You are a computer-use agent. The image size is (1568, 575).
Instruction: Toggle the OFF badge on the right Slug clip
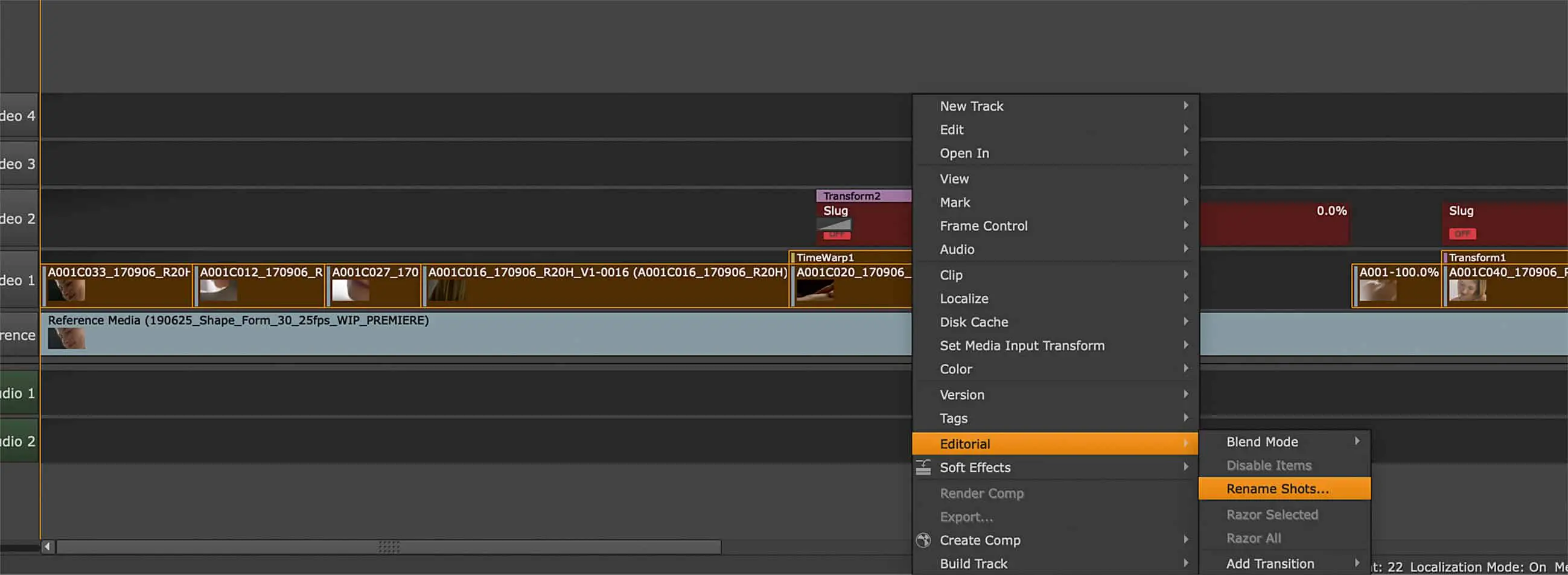pyautogui.click(x=1462, y=233)
